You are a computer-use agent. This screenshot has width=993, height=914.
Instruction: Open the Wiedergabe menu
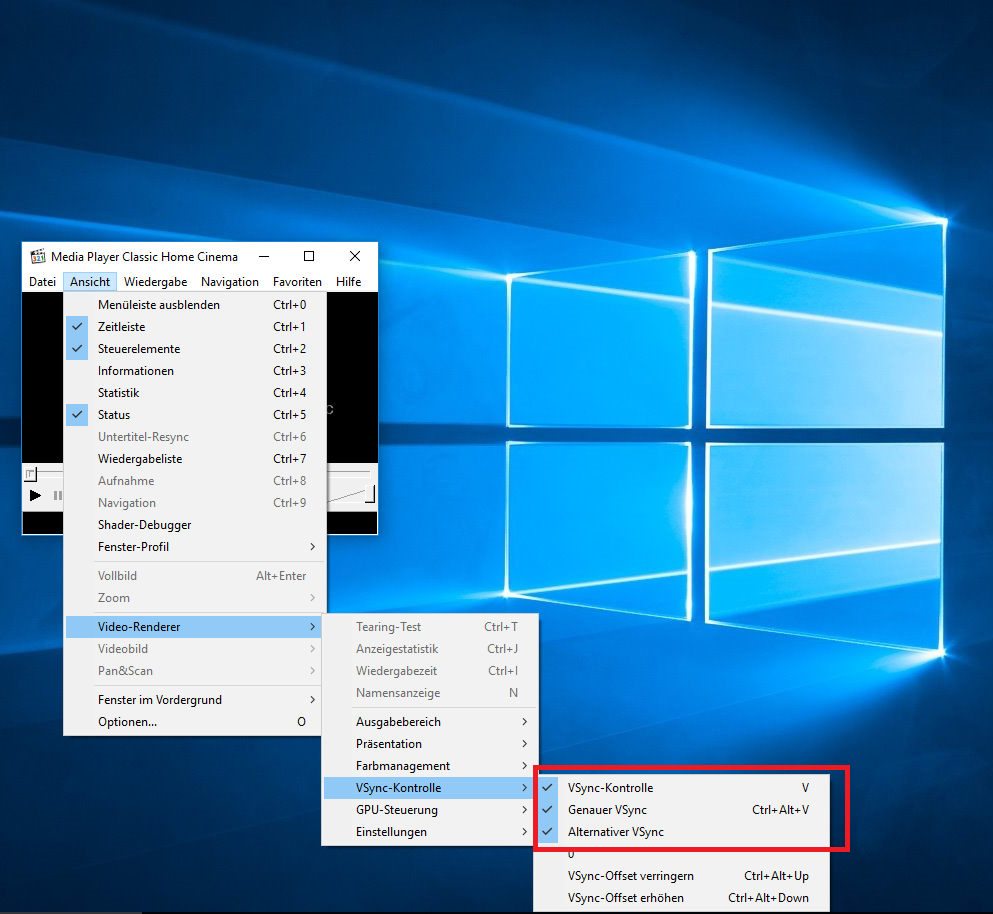(x=155, y=282)
